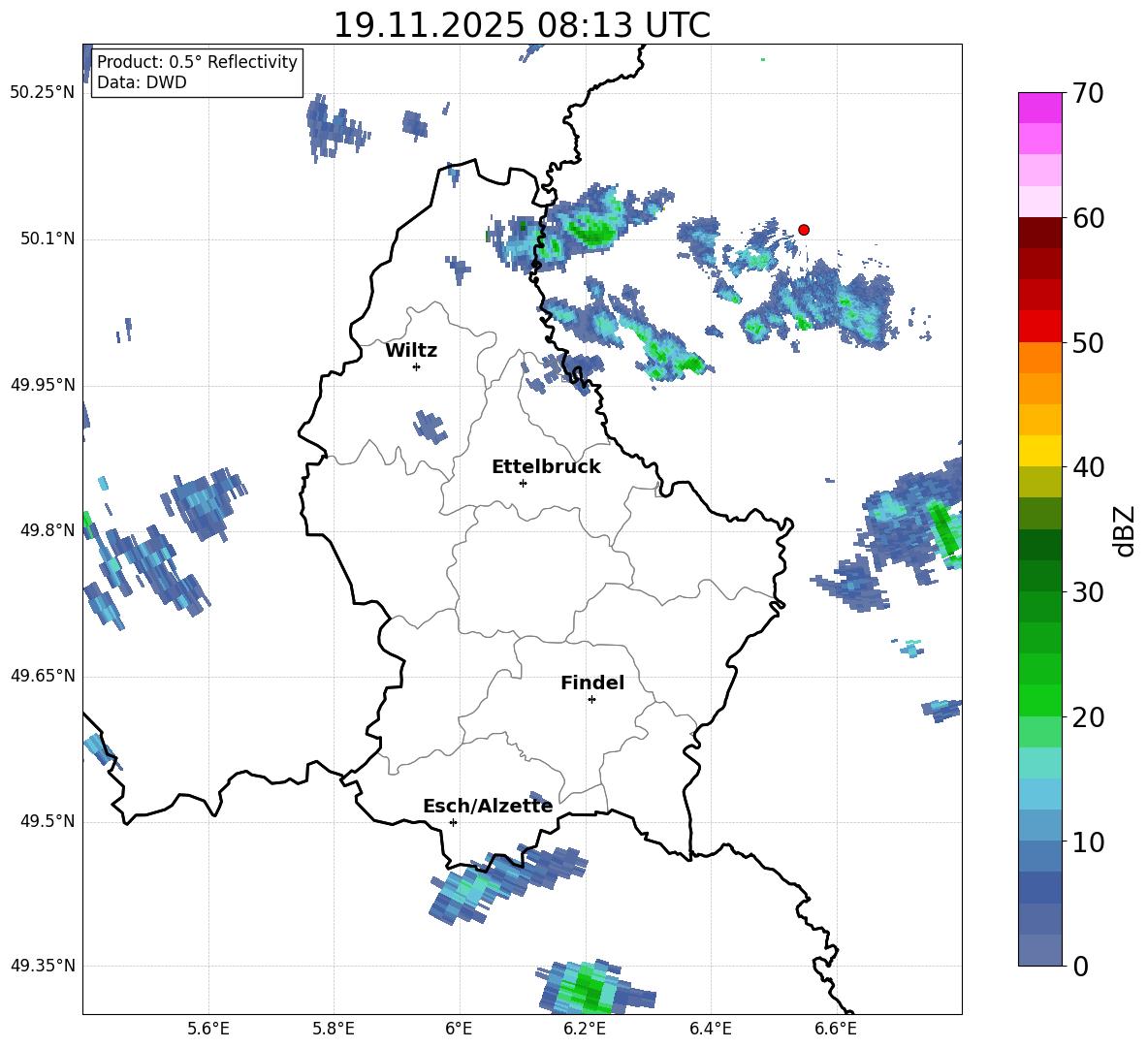Click the dark red colorbar segment below 60
The width and height of the screenshot is (1148, 1048).
[x=1039, y=233]
